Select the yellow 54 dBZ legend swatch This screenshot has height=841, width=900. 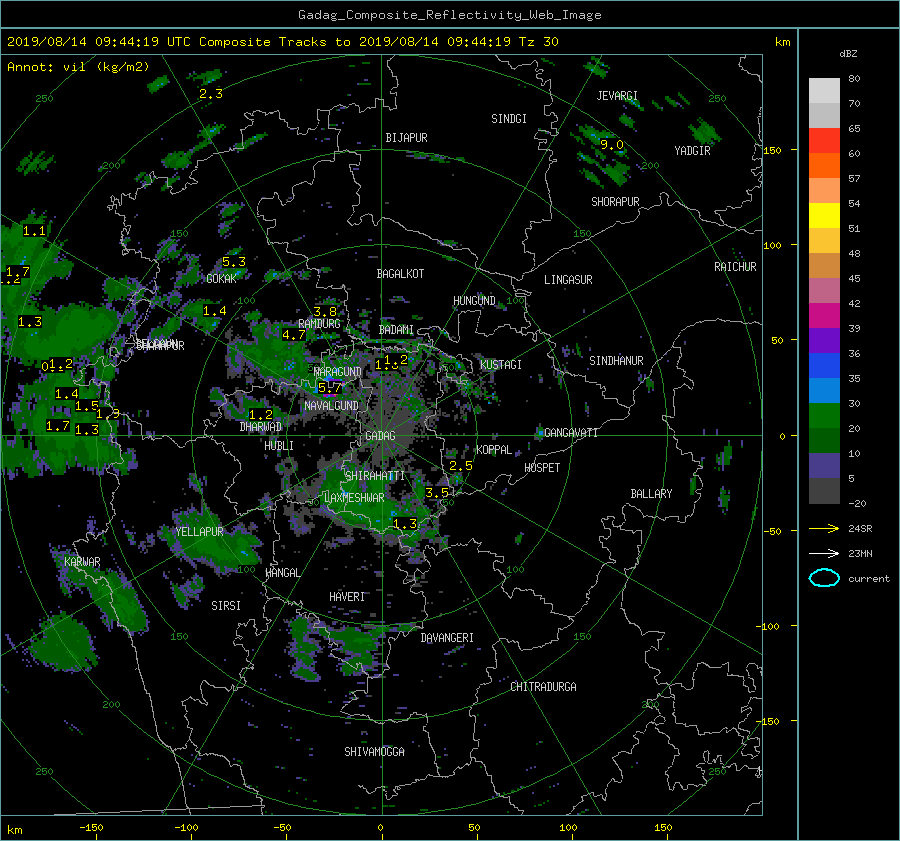tap(824, 216)
